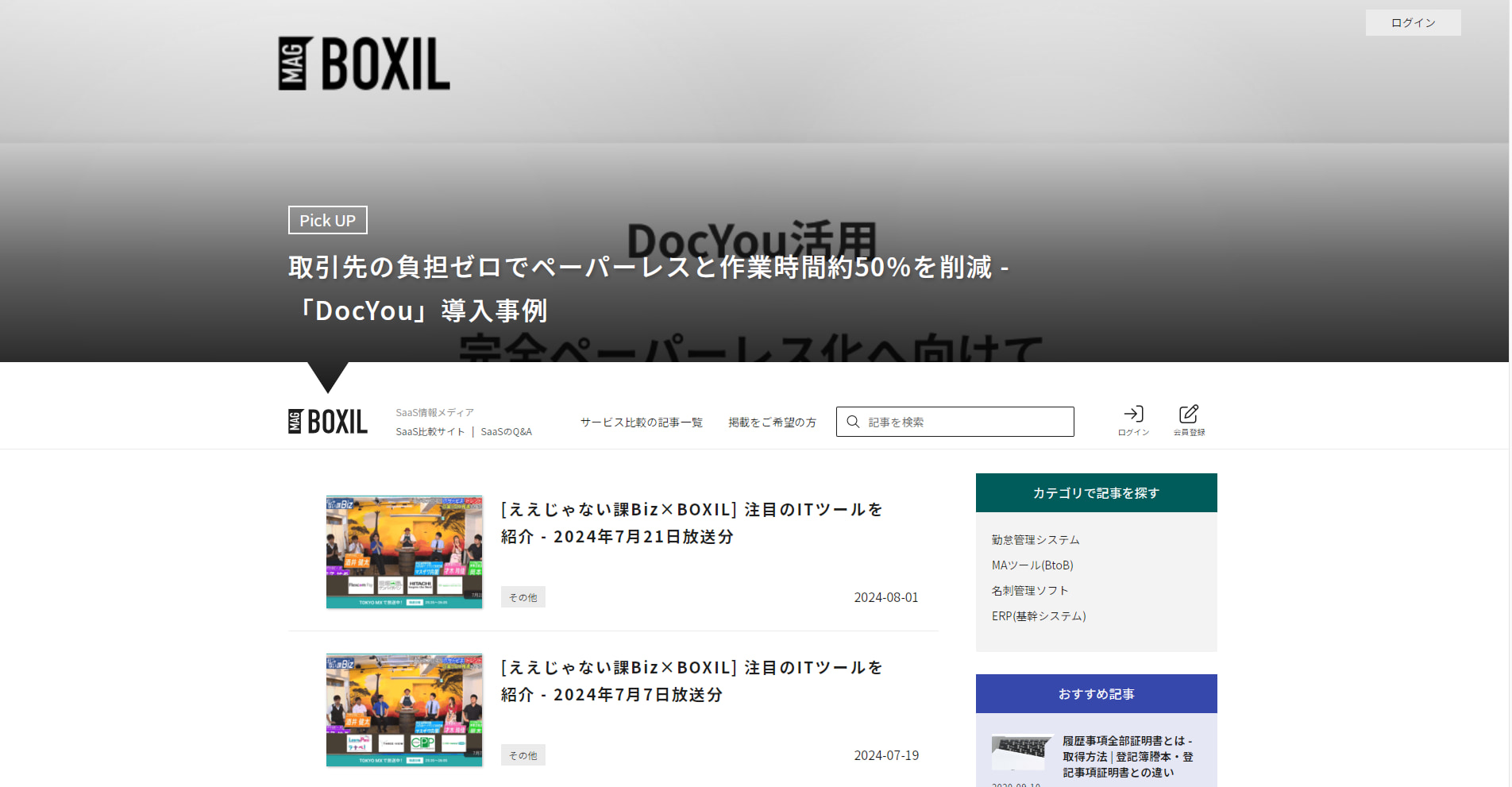Select 勤怠管理システム category

[1036, 539]
